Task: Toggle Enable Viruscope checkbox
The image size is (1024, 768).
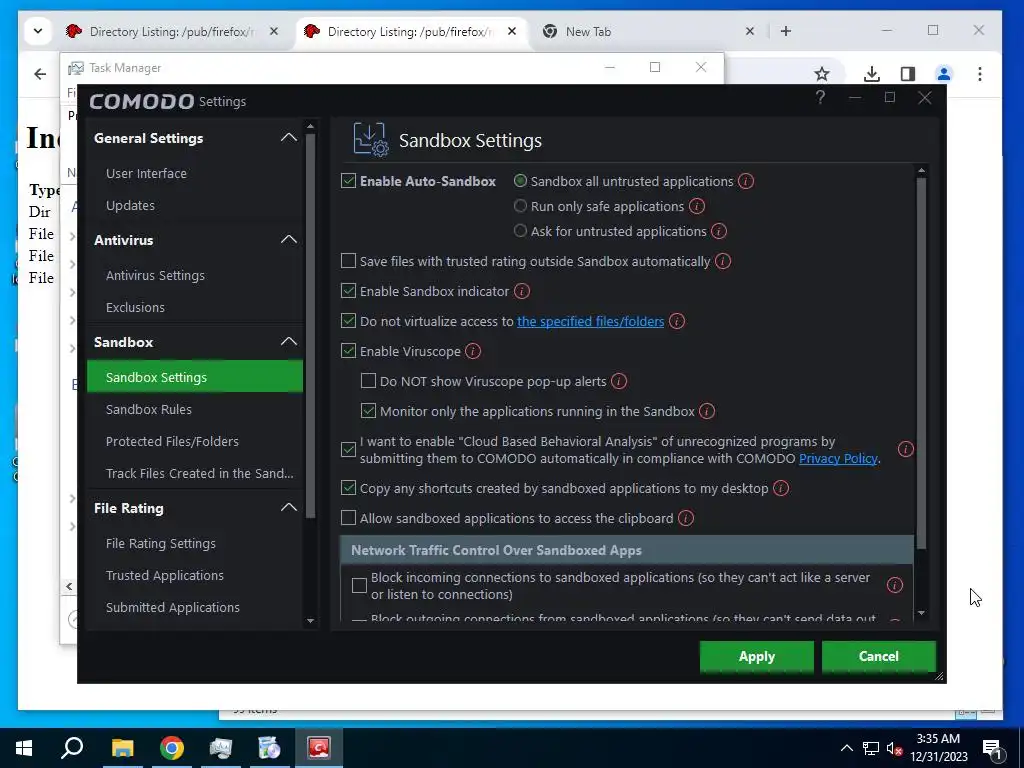Action: 349,351
